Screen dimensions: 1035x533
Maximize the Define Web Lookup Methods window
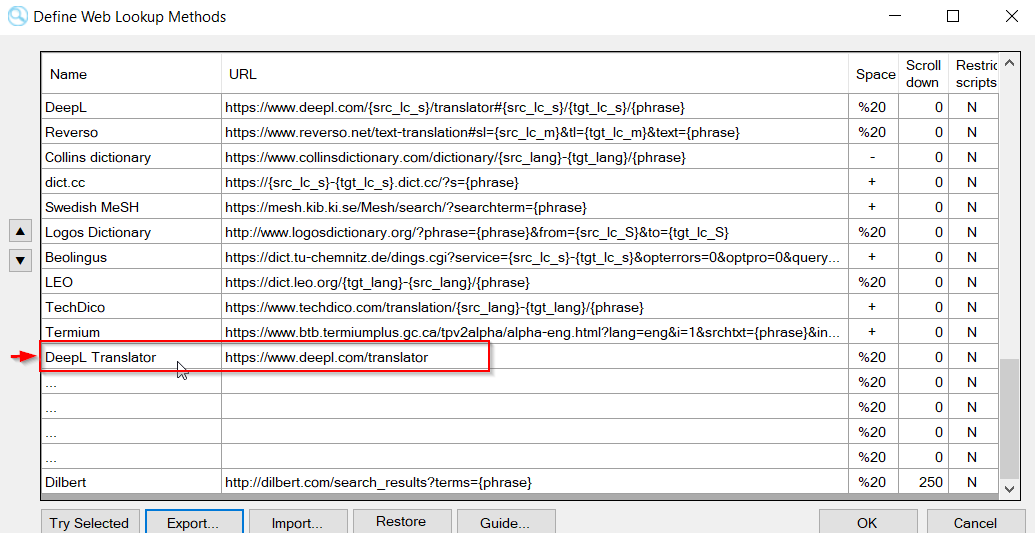pyautogui.click(x=952, y=17)
